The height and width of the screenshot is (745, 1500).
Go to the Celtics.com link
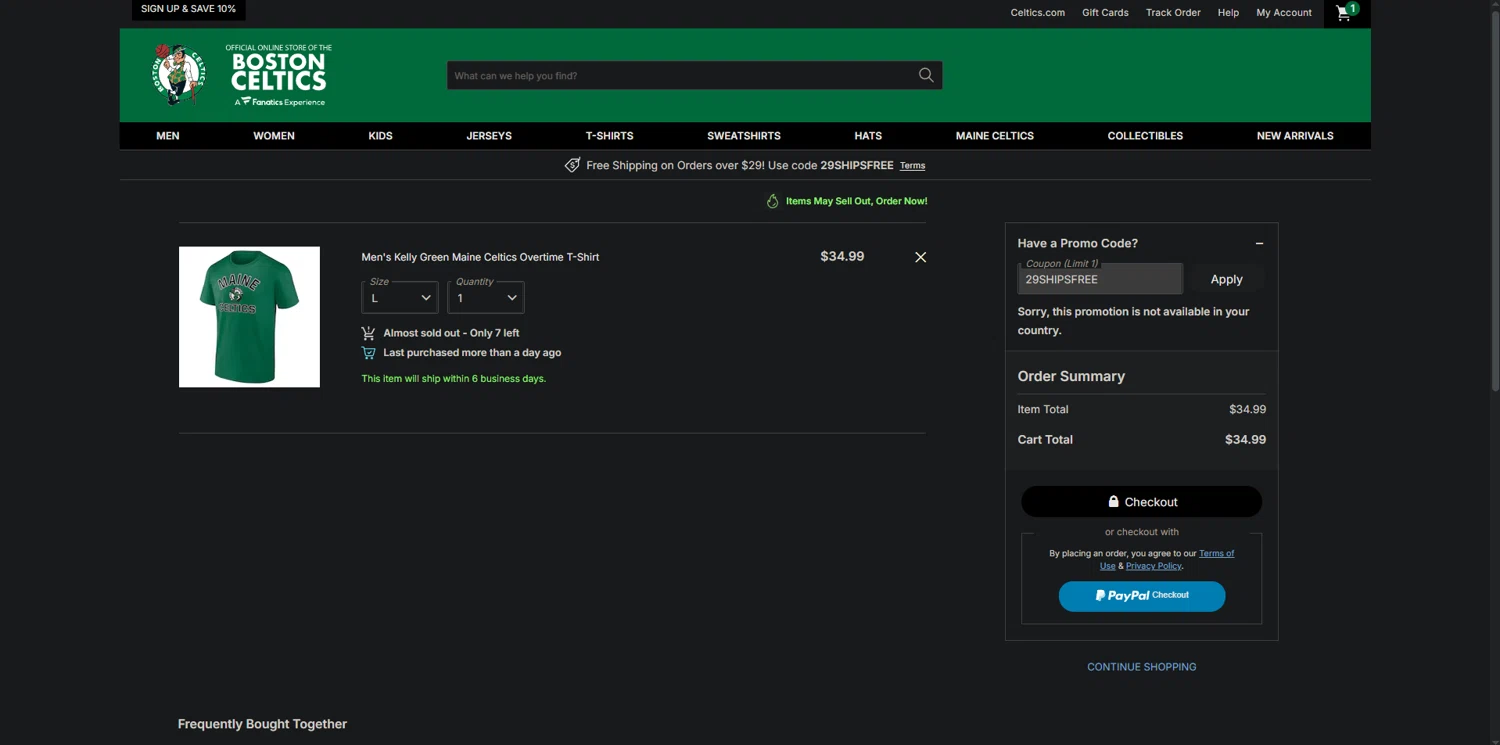pos(1038,13)
